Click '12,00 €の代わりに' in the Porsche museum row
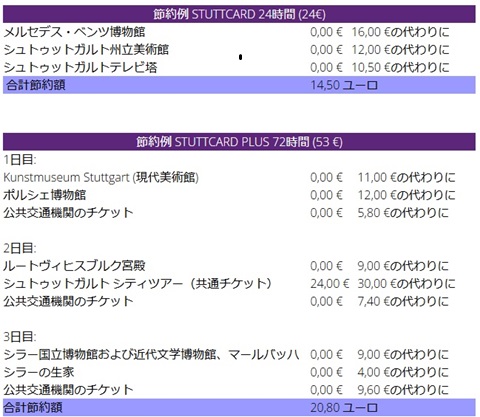Image resolution: width=480 pixels, height=417 pixels. coord(406,195)
